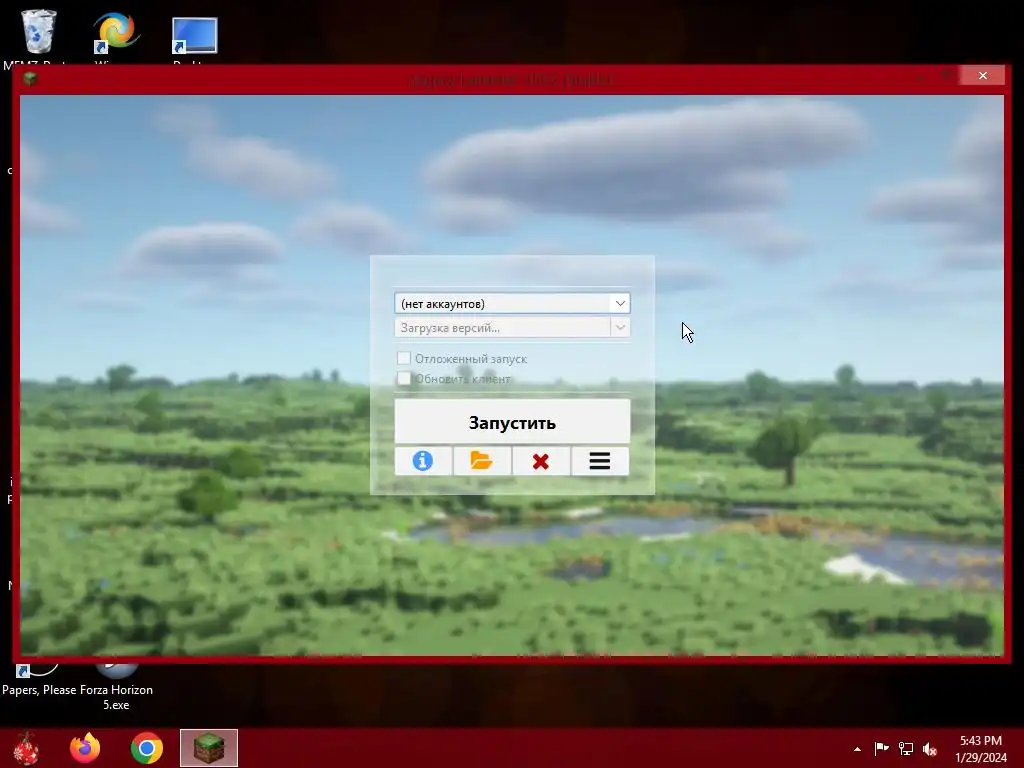Click the red X cancel button
This screenshot has height=768, width=1024.
tap(541, 461)
